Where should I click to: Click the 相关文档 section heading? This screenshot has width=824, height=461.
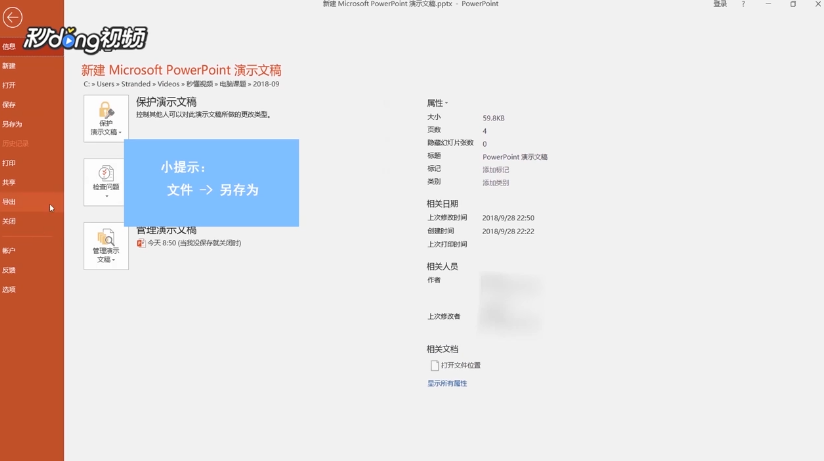442,349
